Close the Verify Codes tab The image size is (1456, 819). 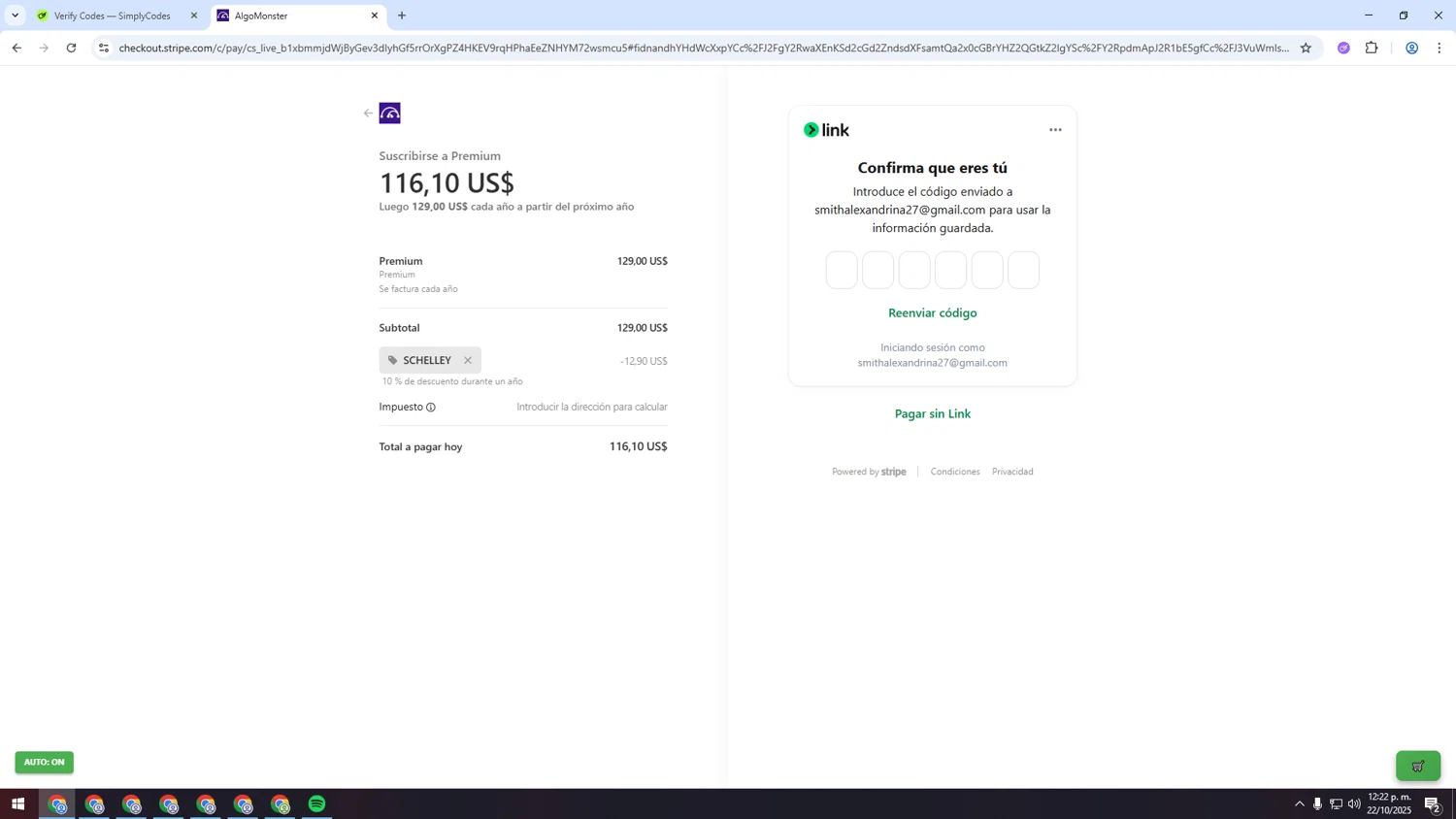[x=194, y=16]
